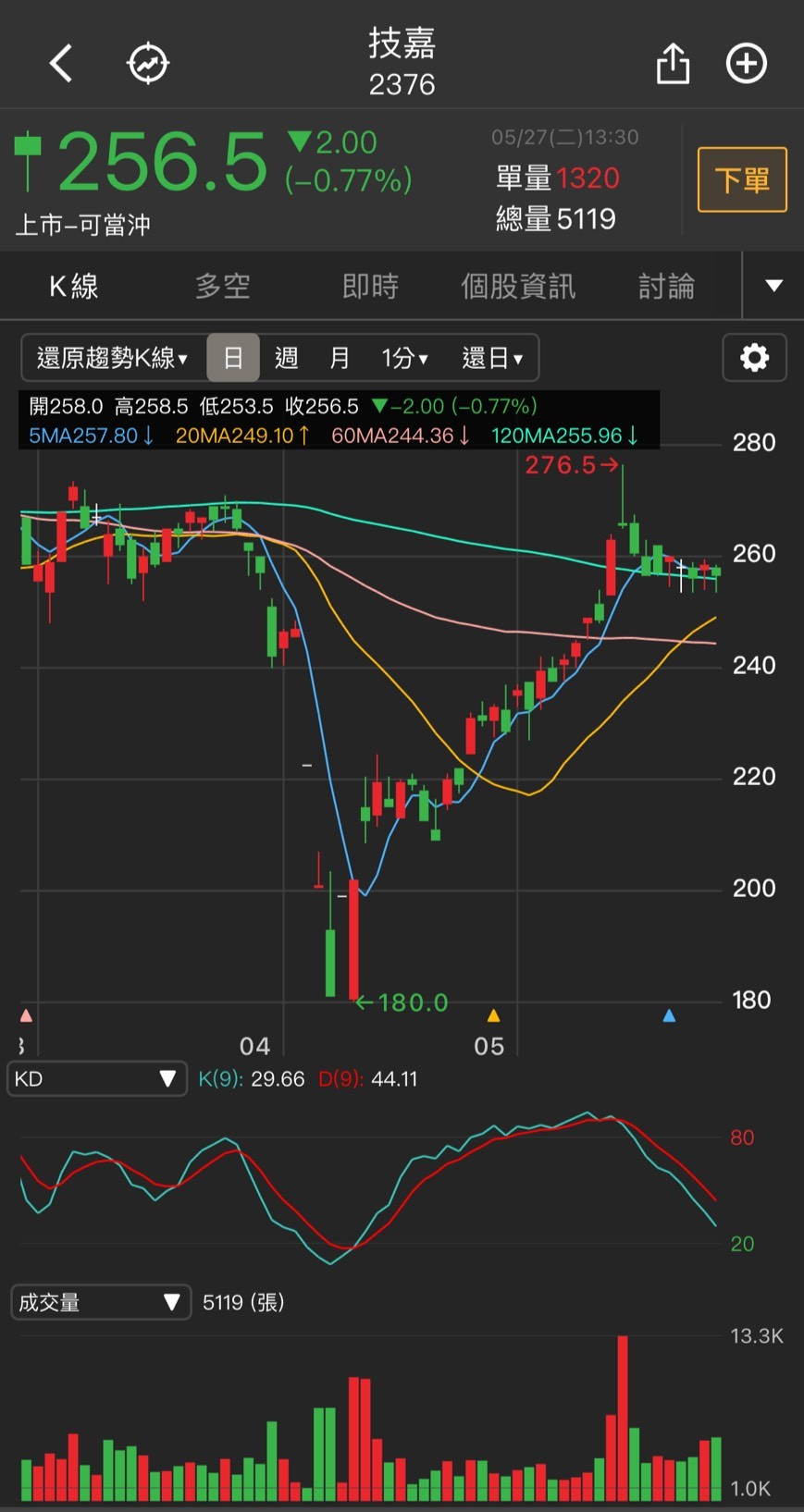Tap the 05 month axis label
804x1512 pixels.
(x=489, y=1046)
